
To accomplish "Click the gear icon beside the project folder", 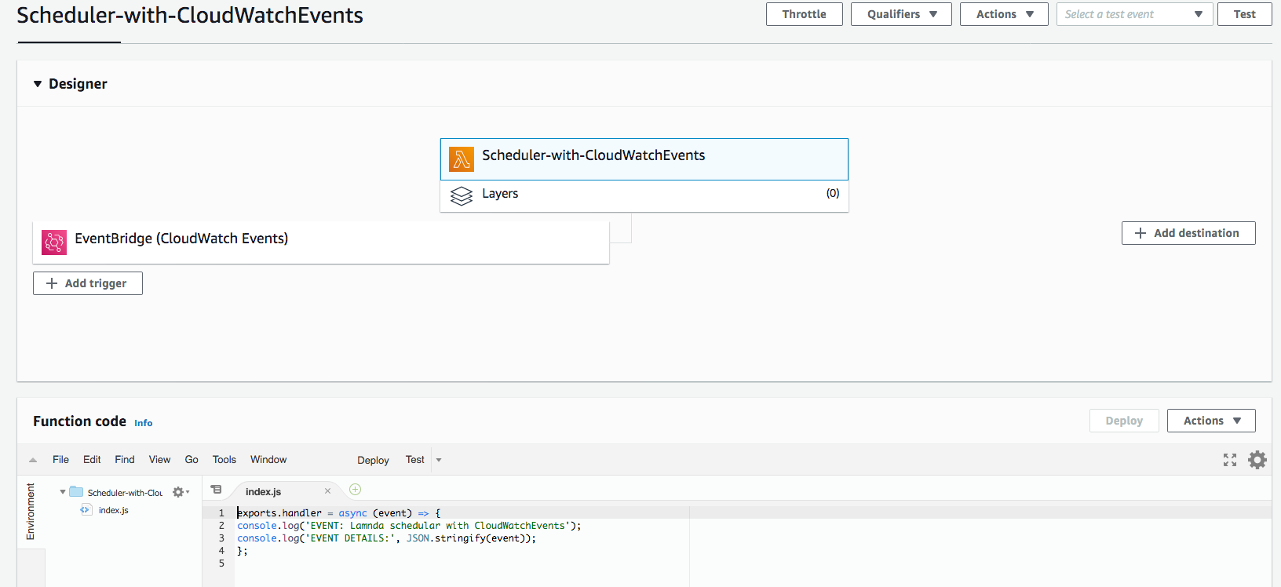I will click(x=177, y=491).
